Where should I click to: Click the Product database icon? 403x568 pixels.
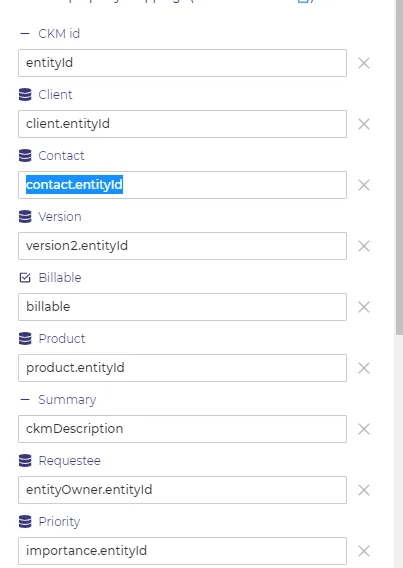coord(25,339)
